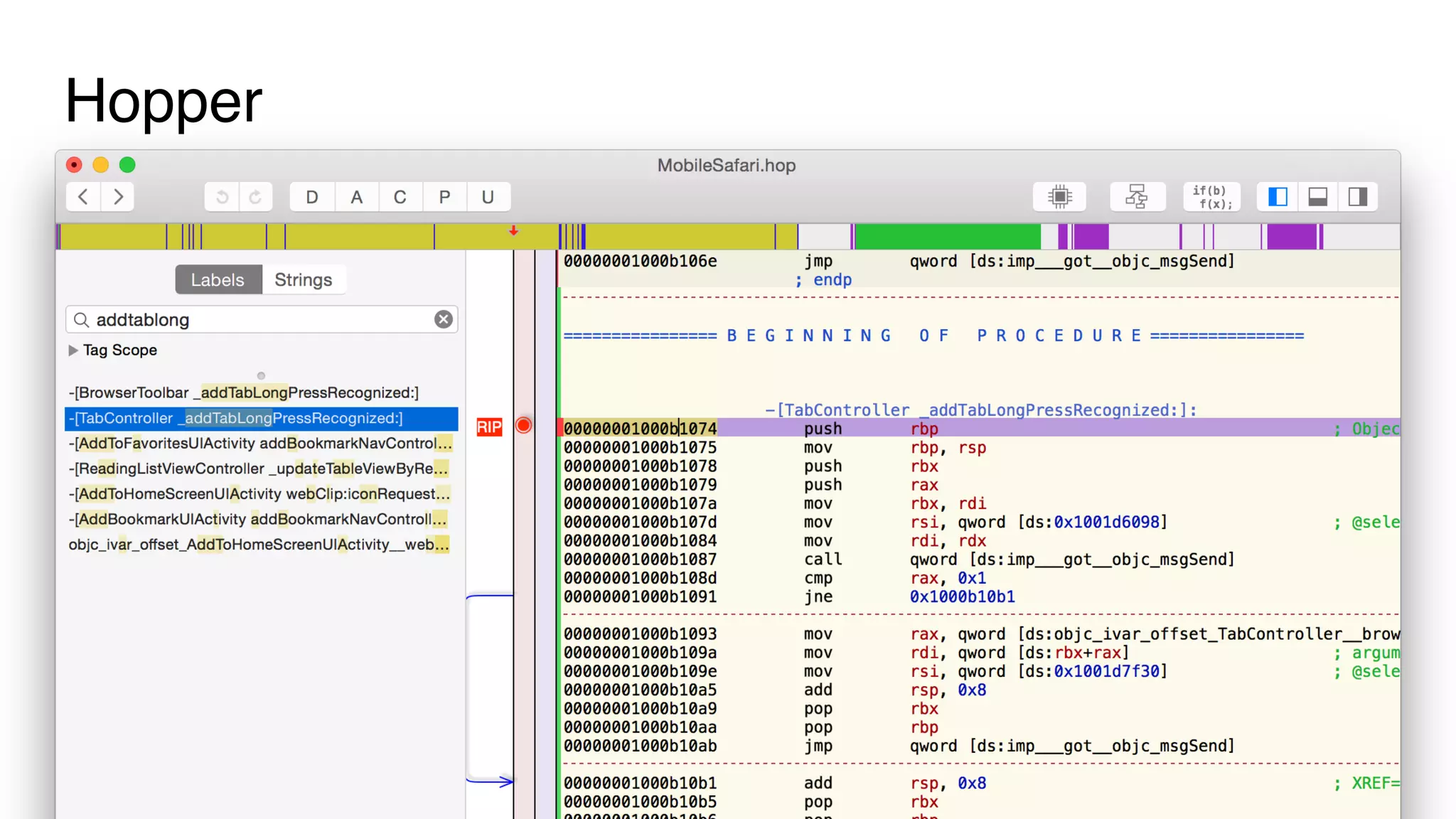Toggle the left sidebar panel
1456x819 pixels.
pyautogui.click(x=1278, y=197)
